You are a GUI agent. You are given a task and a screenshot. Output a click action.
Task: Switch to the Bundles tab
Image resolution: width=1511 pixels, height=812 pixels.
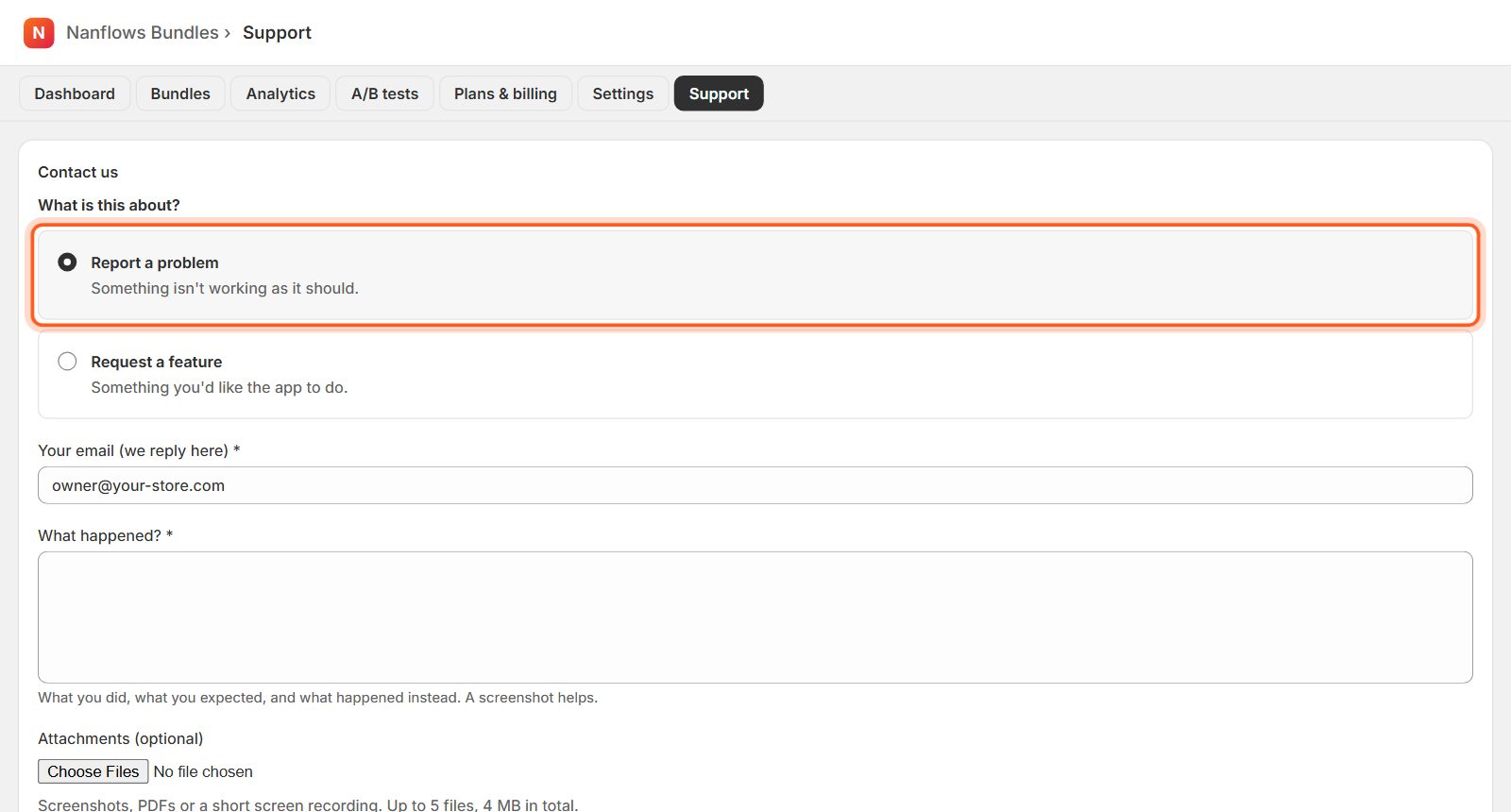pyautogui.click(x=180, y=93)
